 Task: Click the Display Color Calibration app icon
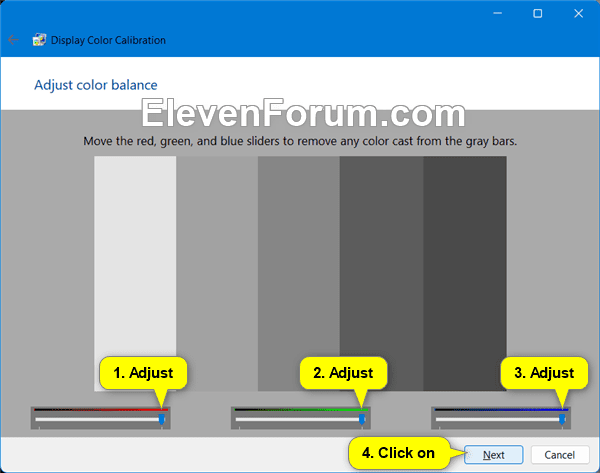(39, 40)
